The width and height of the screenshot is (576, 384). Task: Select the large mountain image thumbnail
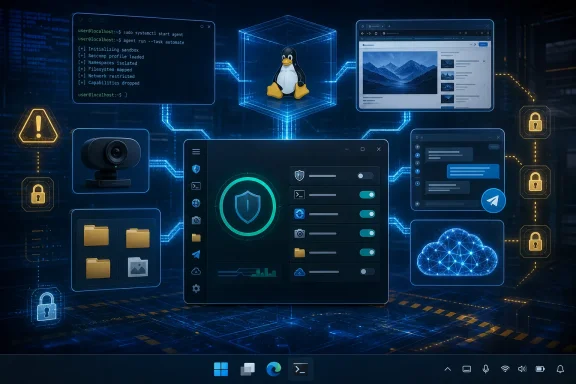tap(400, 72)
